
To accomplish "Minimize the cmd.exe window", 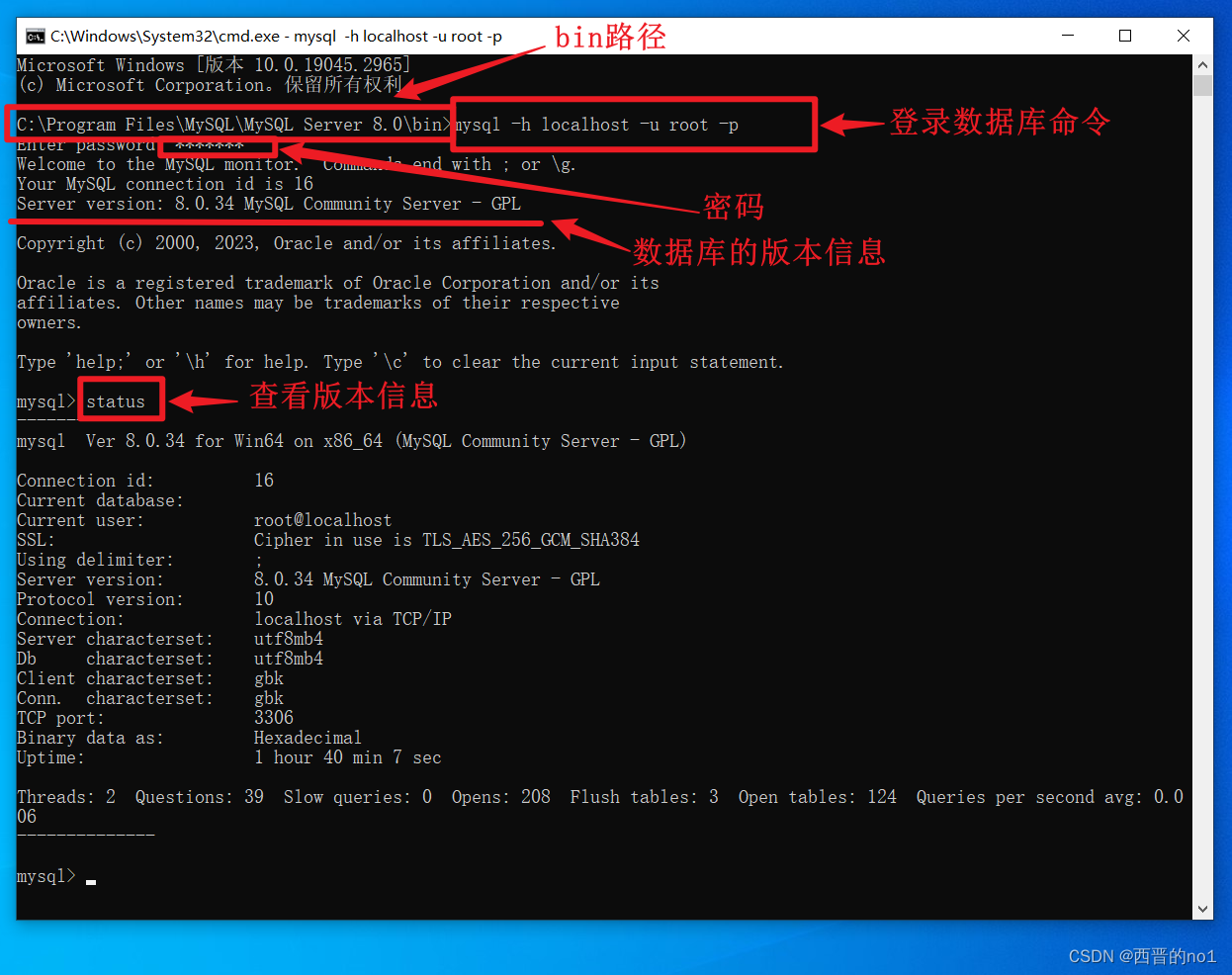I will (1068, 36).
